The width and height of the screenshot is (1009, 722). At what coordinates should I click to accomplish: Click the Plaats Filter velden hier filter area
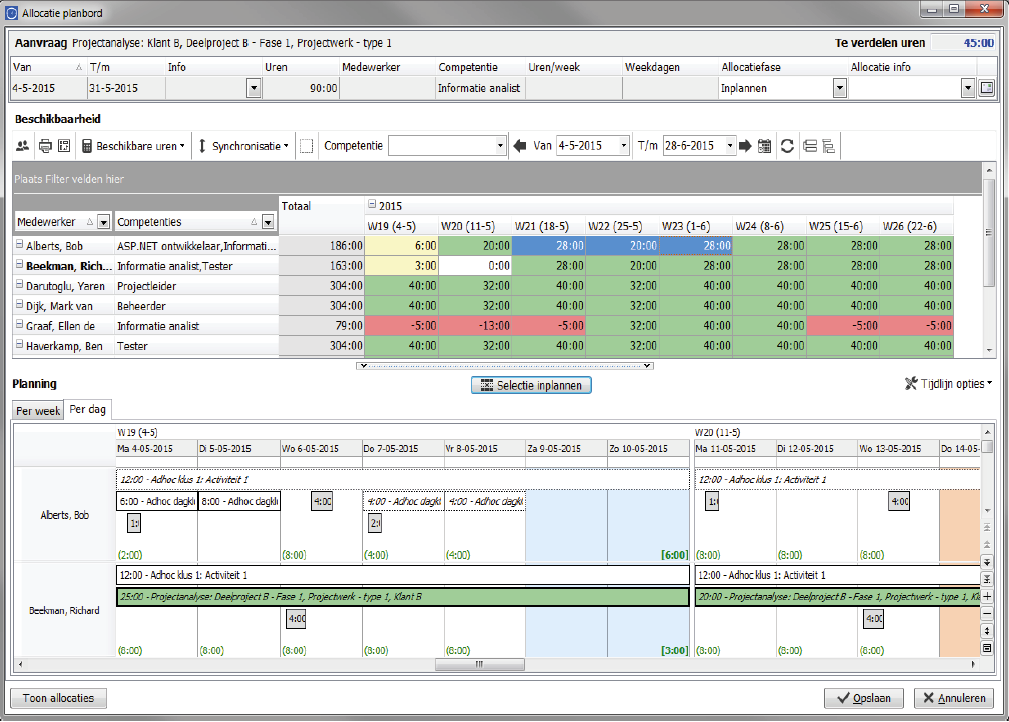[497, 178]
